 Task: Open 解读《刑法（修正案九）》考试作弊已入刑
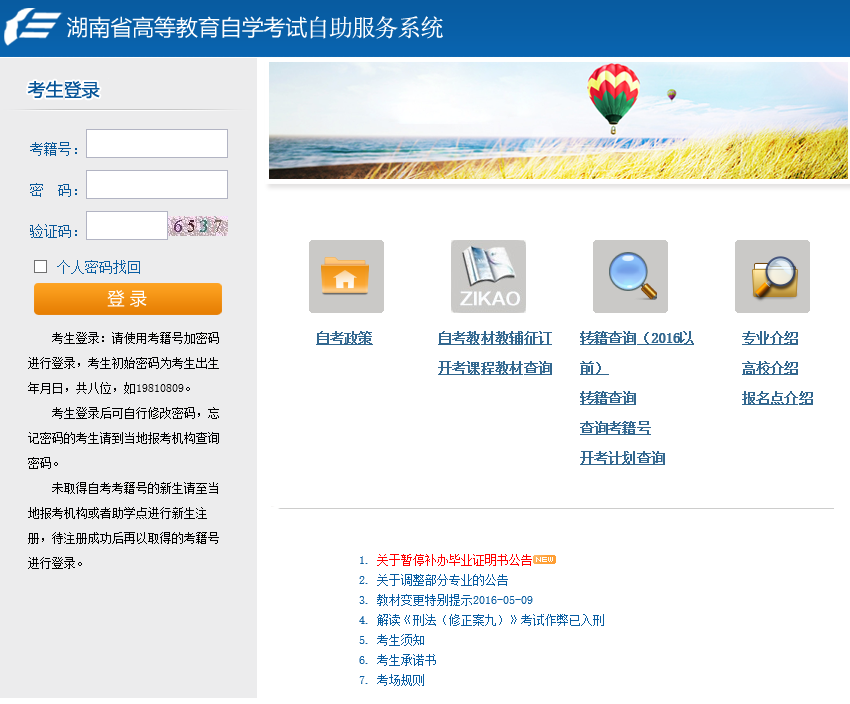[490, 620]
